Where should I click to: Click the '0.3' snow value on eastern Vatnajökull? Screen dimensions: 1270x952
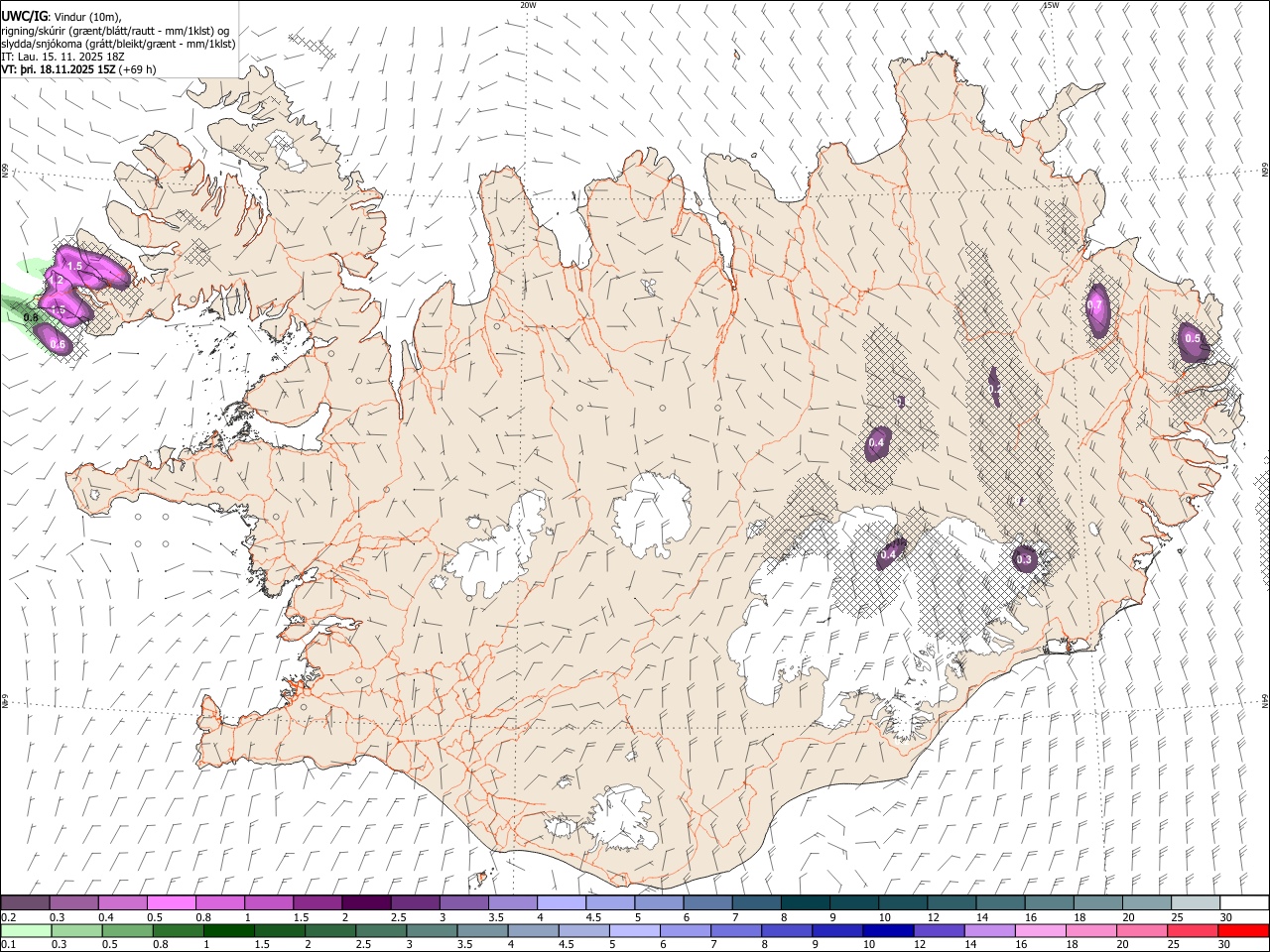click(1024, 560)
